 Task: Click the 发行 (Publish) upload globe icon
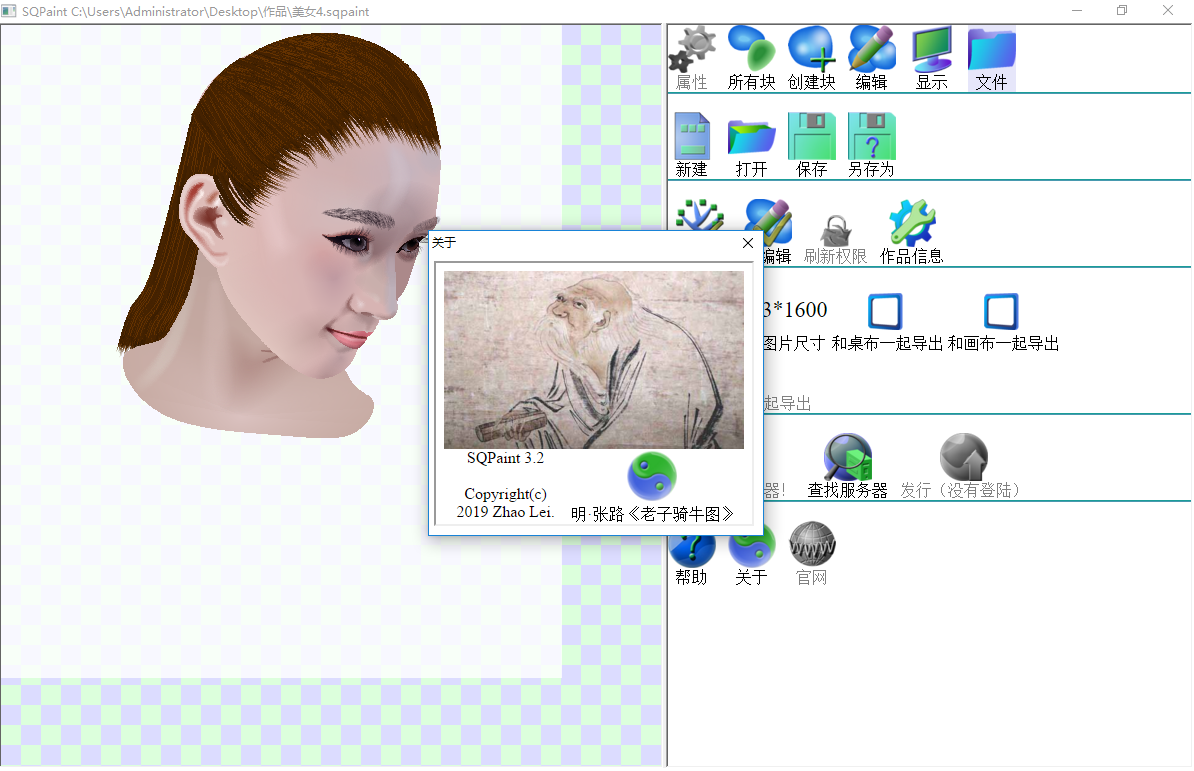pos(963,458)
